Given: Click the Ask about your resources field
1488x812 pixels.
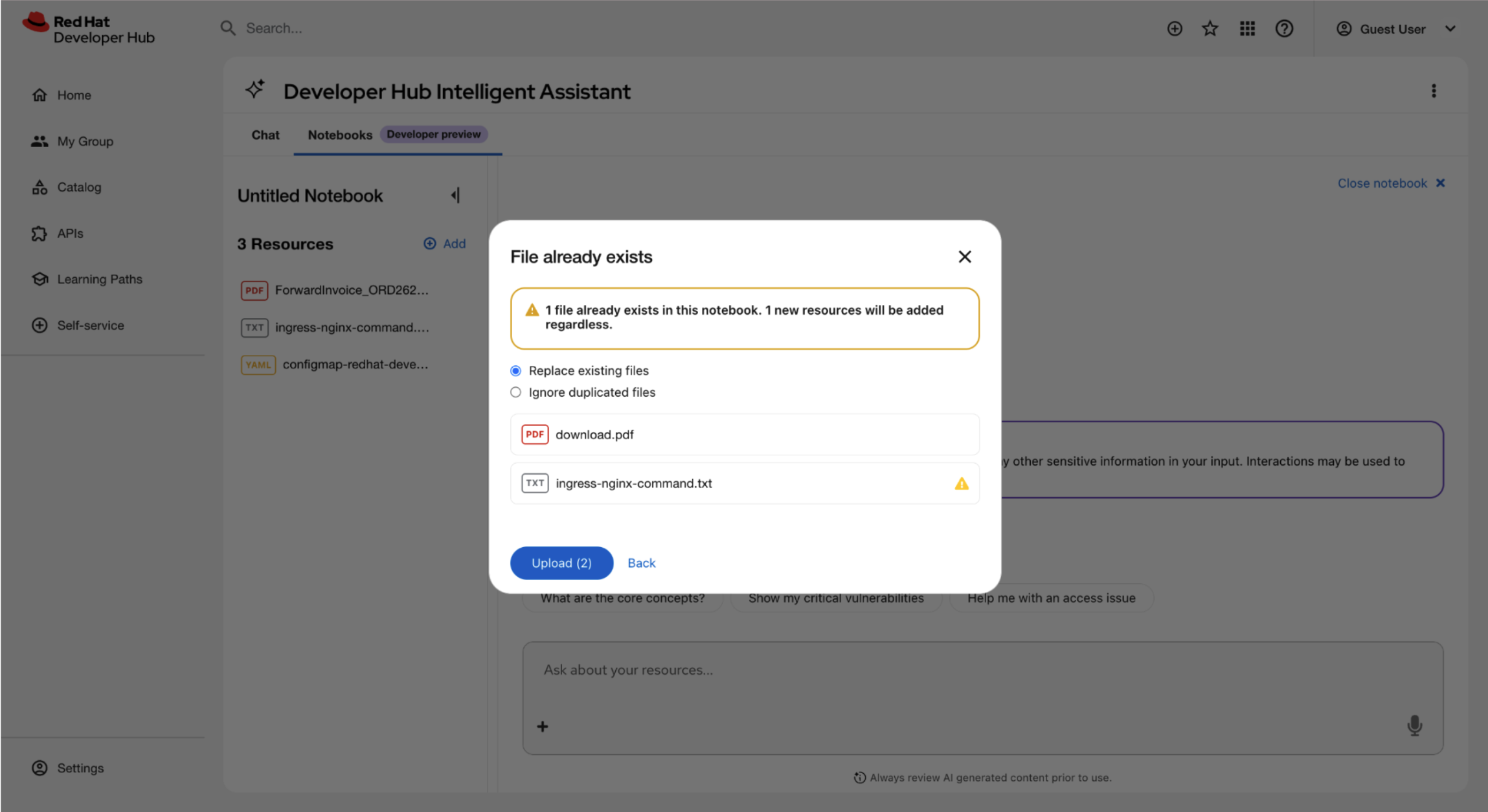Looking at the screenshot, I should click(x=983, y=671).
